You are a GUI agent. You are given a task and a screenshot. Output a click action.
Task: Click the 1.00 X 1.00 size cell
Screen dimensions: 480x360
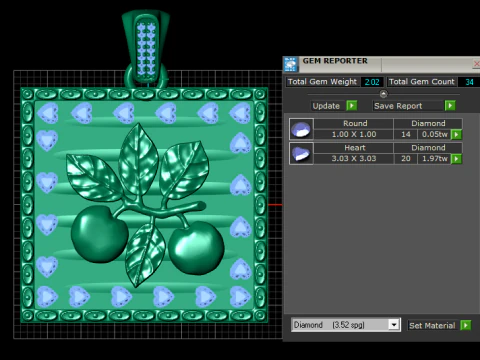(x=354, y=134)
